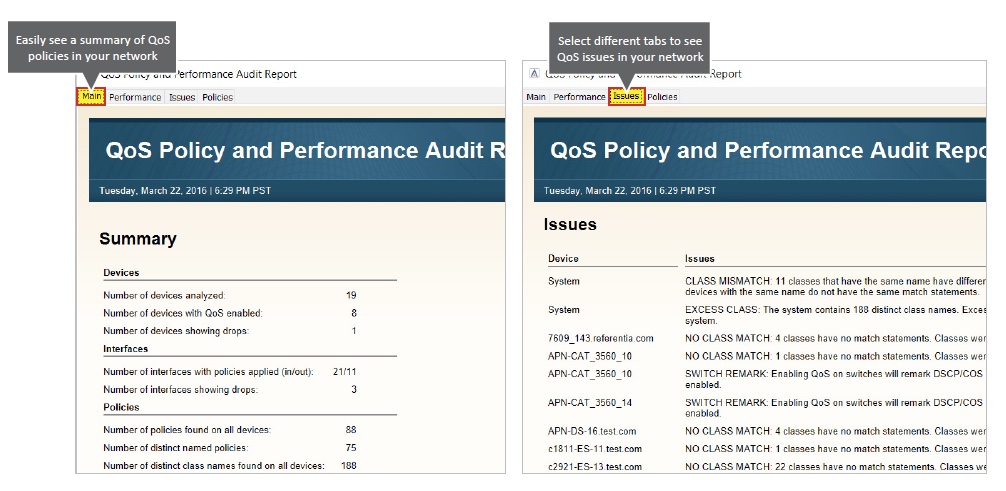Click the c1811-ES-11.test.com device entry
1006x491 pixels.
point(595,449)
